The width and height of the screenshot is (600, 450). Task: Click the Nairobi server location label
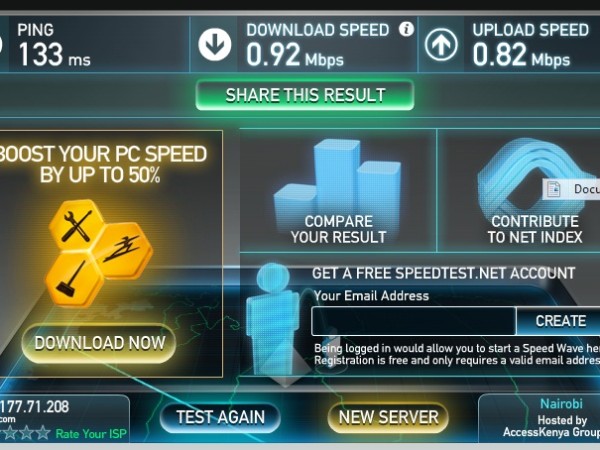click(561, 404)
